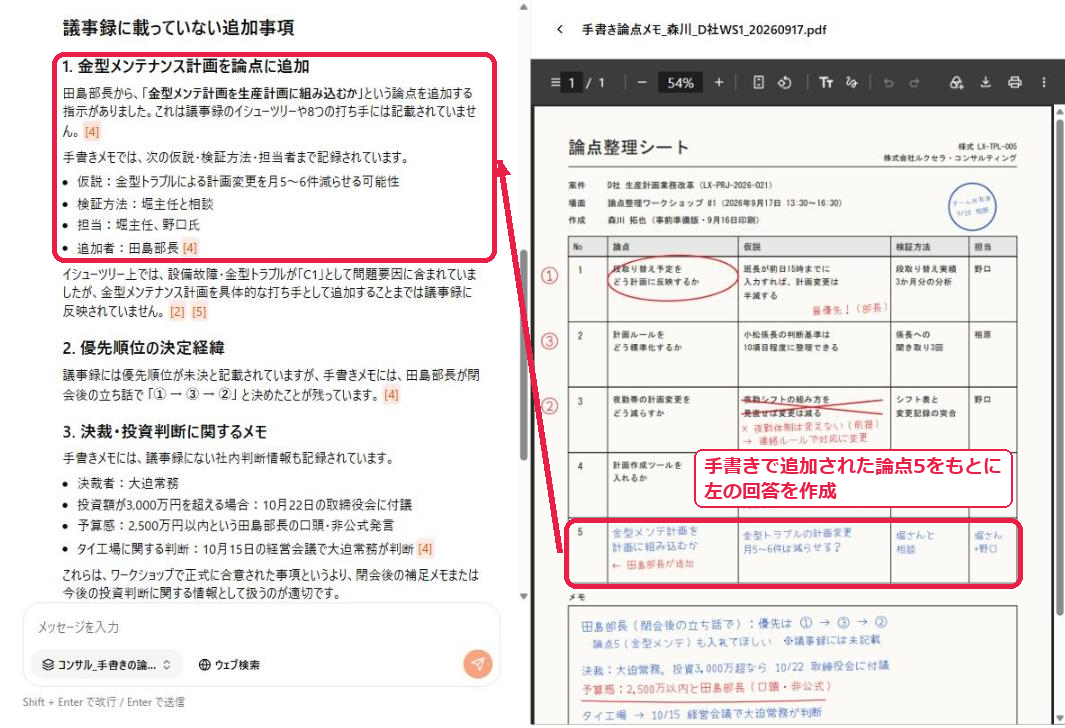
Task: Click the メッセージを入力 message box
Action: tap(261, 627)
